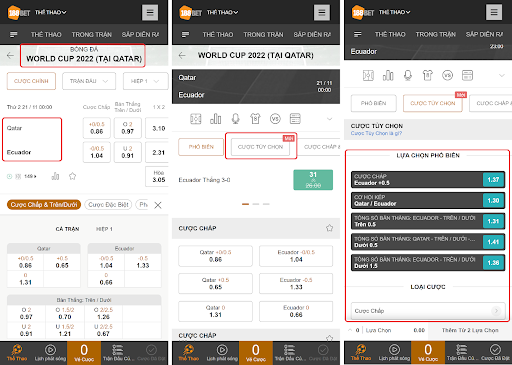Toggle Cược Đặc Biệt pill on left screen
Image resolution: width=512 pixels, height=365 pixels.
pos(108,204)
